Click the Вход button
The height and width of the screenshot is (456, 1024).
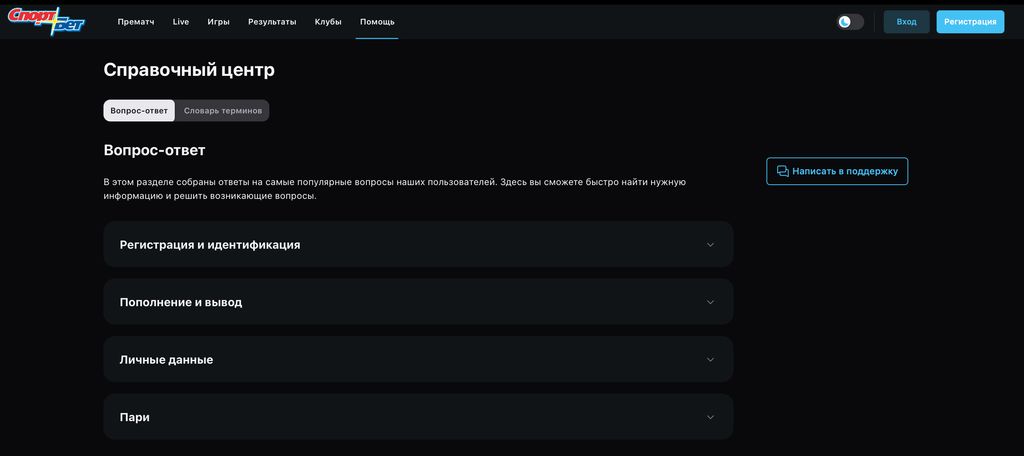pyautogui.click(x=906, y=22)
